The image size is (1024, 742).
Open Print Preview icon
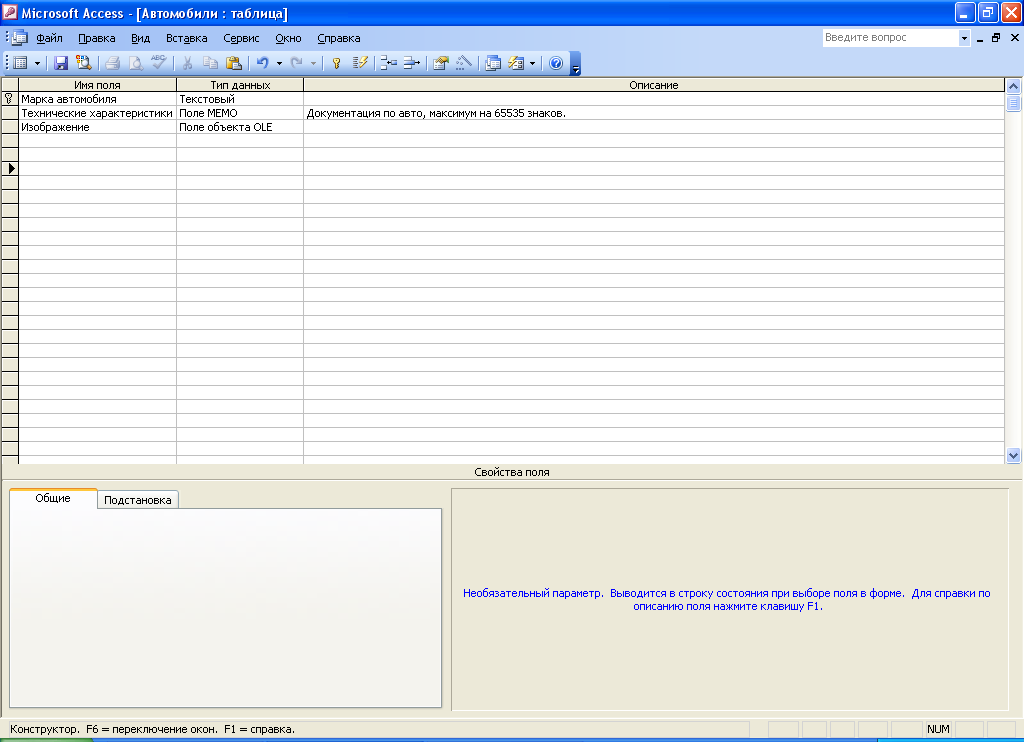click(x=135, y=63)
